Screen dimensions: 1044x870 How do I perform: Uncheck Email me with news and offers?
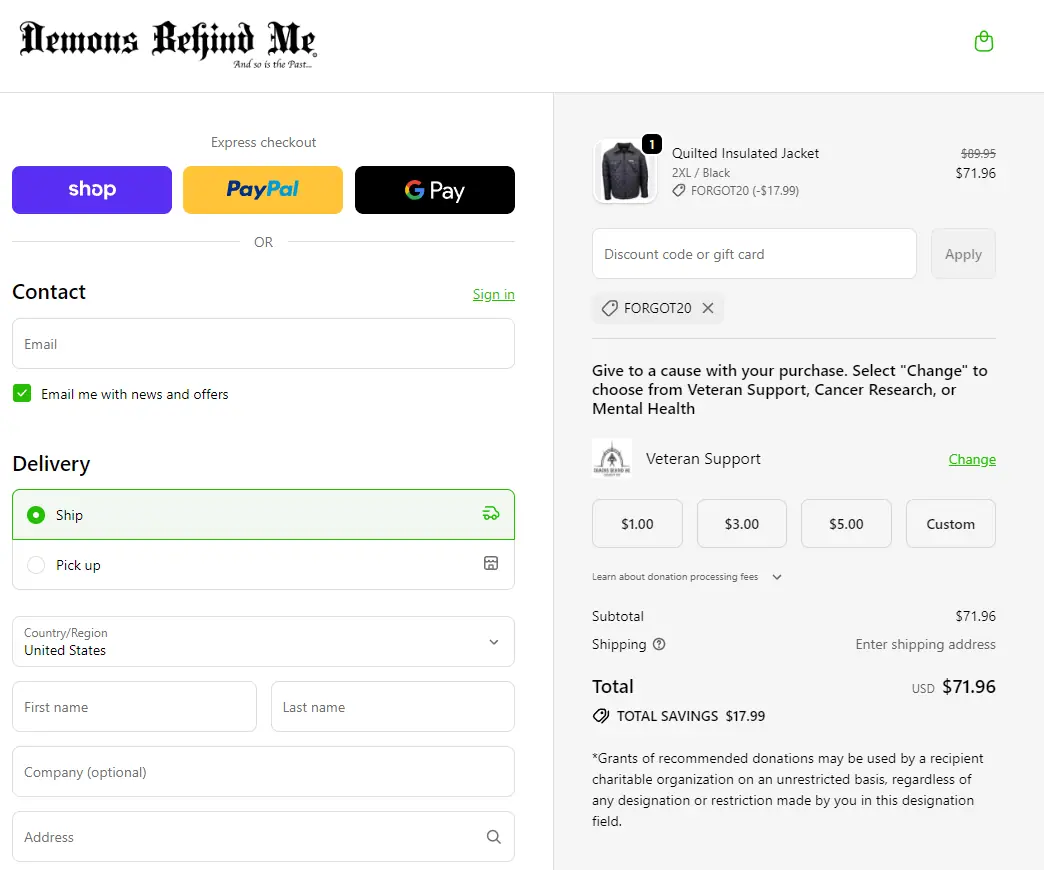click(x=22, y=394)
